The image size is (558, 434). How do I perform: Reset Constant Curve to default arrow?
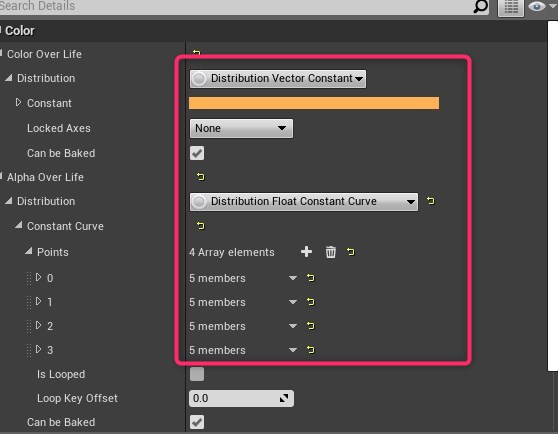click(x=201, y=226)
